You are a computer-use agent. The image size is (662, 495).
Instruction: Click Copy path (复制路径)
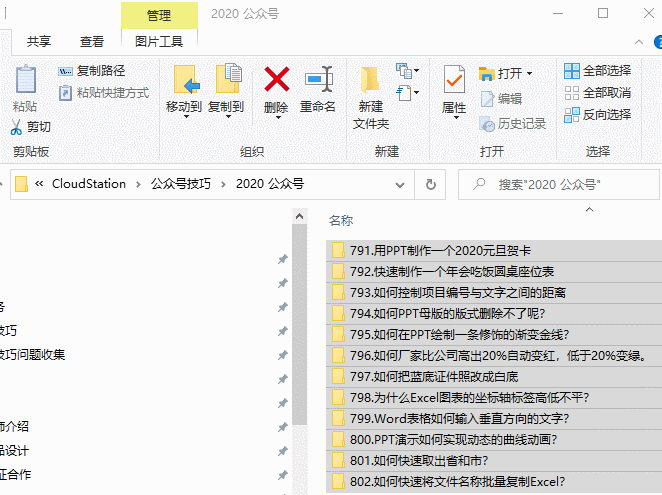(92, 71)
